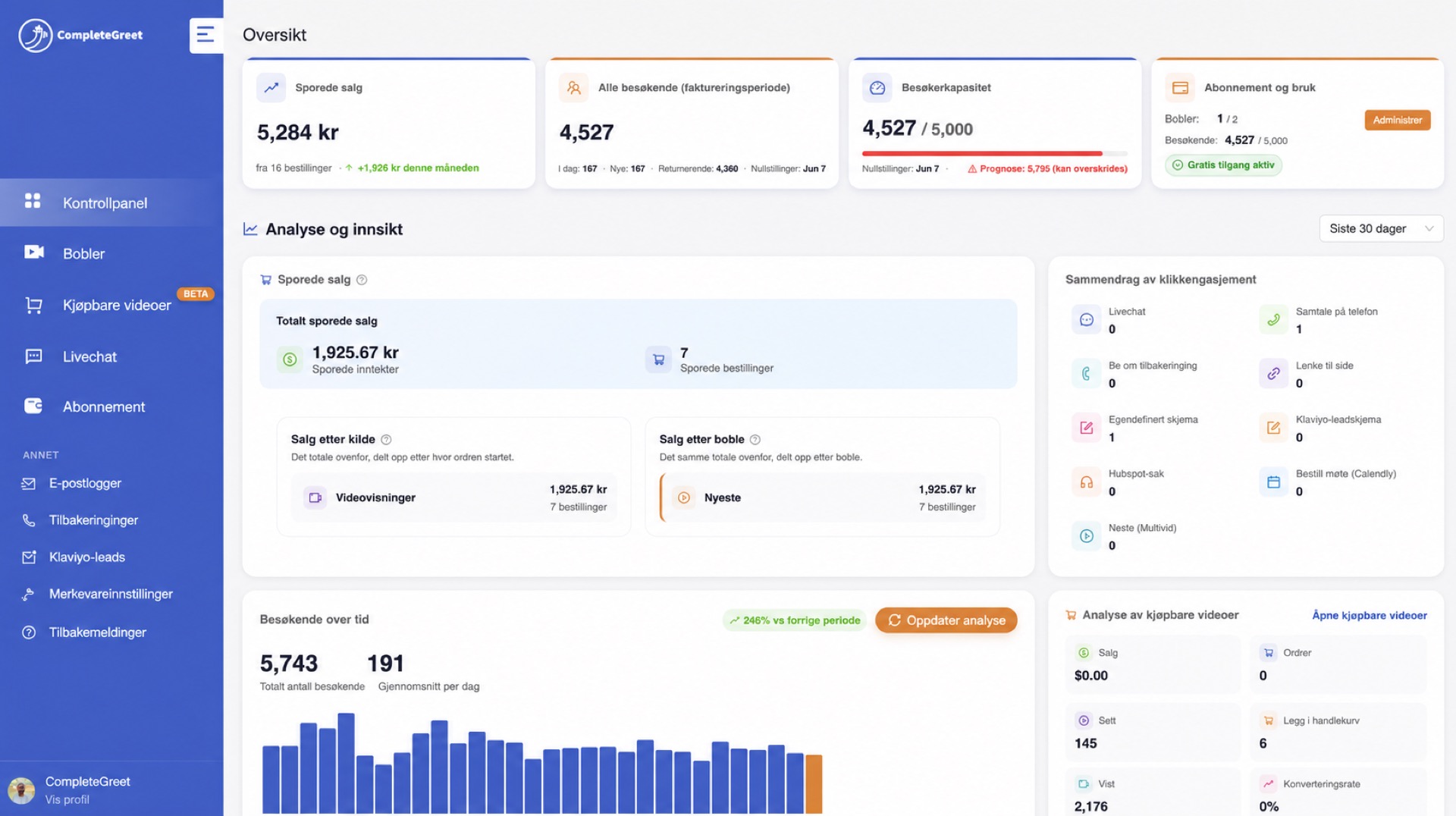Click the Lenke til side link icon
The width and height of the screenshot is (1456, 816).
point(1273,374)
